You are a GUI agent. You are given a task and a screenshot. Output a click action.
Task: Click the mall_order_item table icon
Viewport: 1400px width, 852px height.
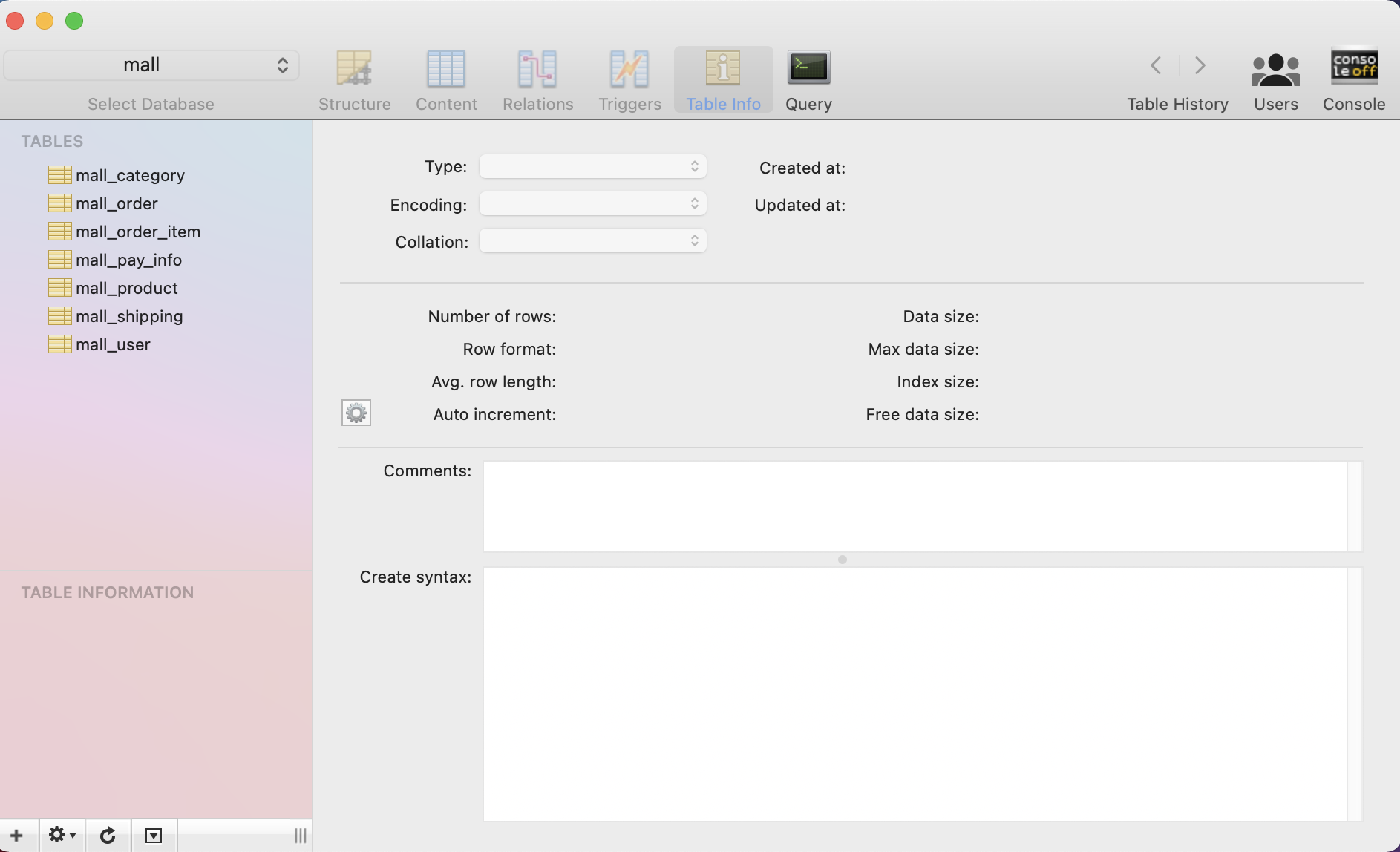pos(60,231)
